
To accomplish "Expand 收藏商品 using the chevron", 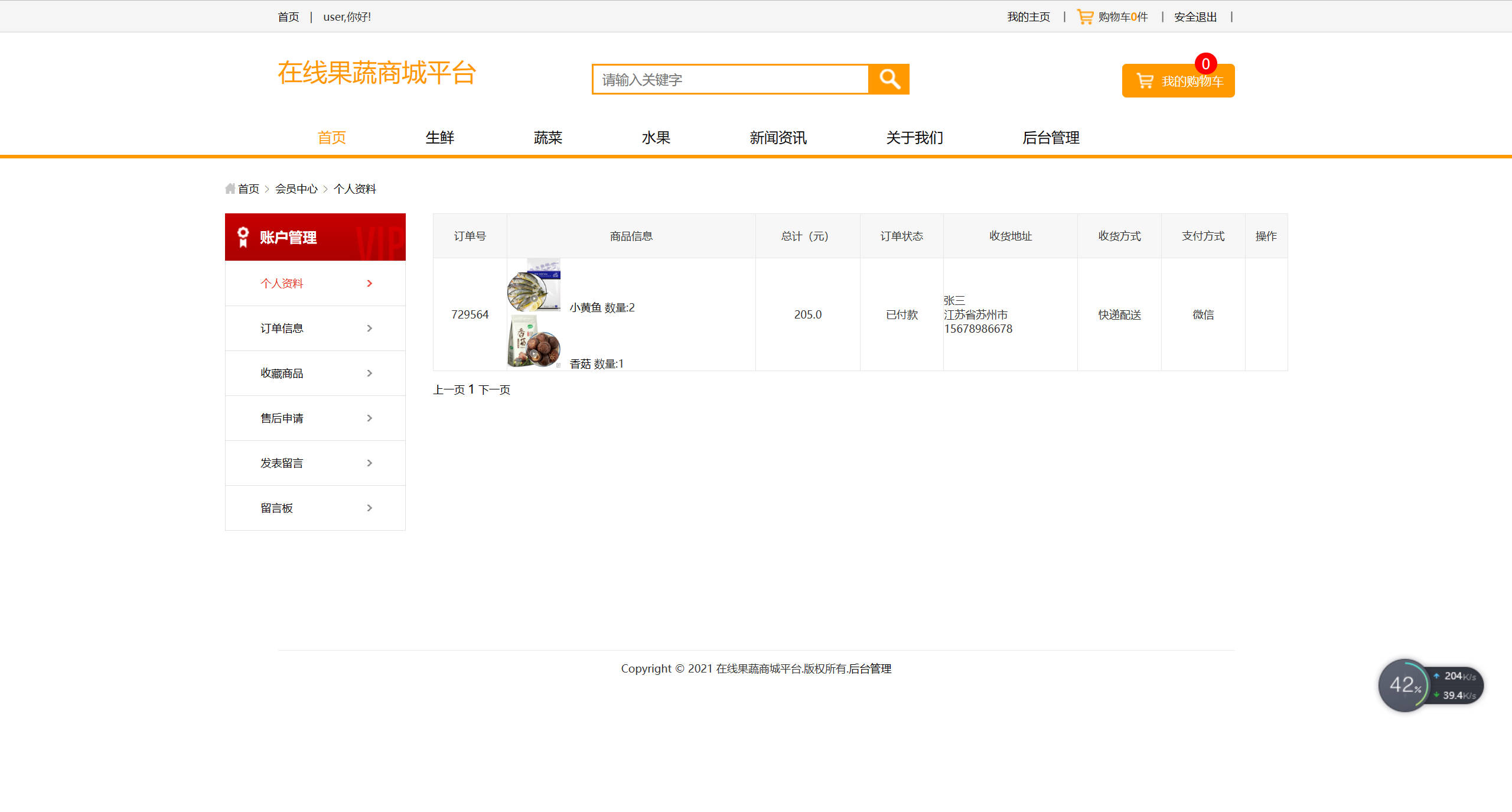I will 370,373.
